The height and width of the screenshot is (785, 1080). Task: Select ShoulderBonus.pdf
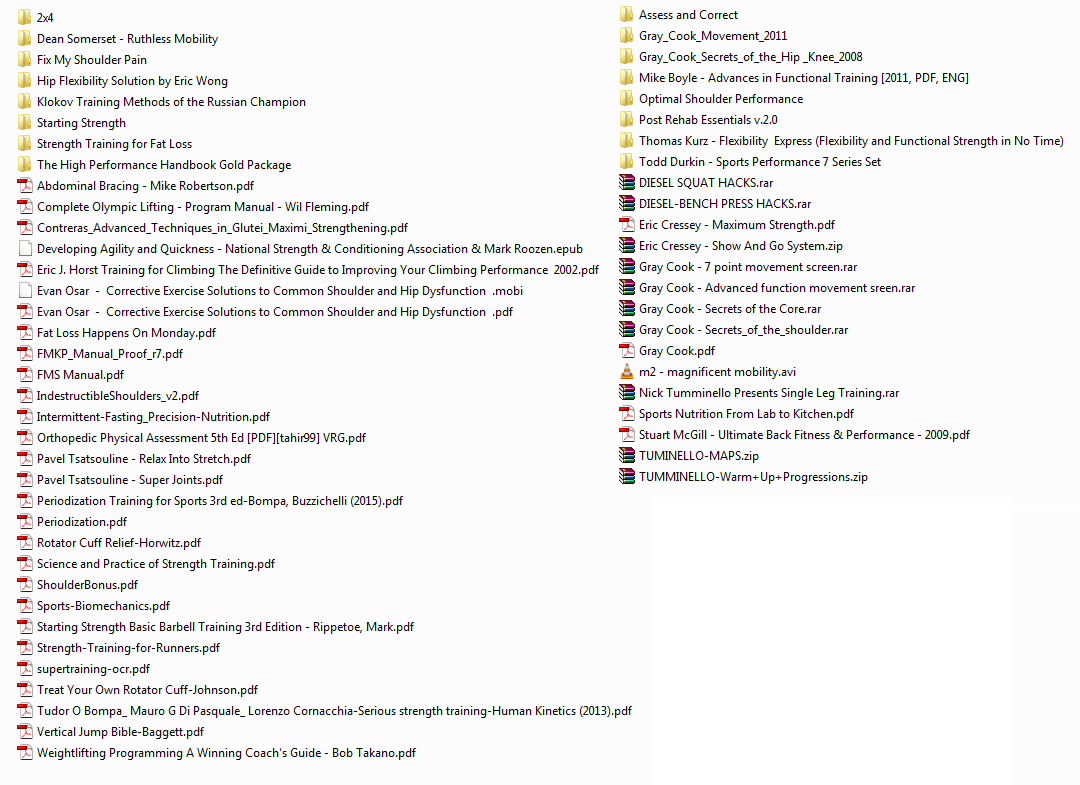tap(87, 585)
